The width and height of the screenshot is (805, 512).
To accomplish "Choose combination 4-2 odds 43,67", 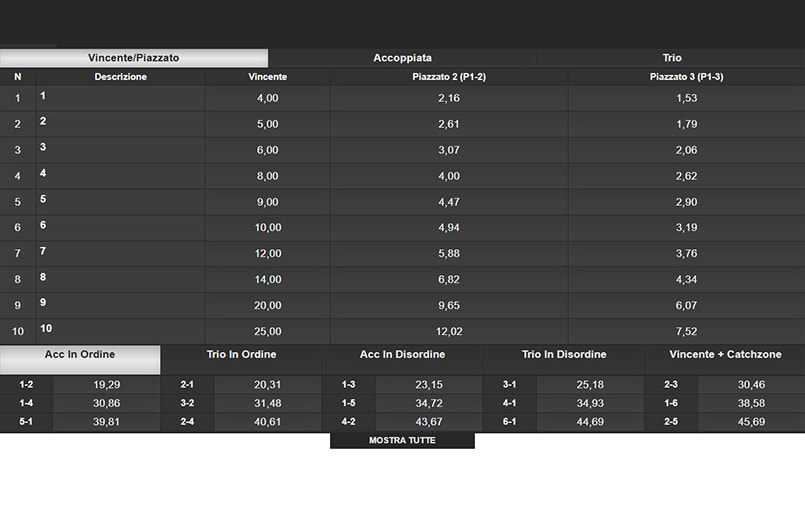I will point(429,422).
